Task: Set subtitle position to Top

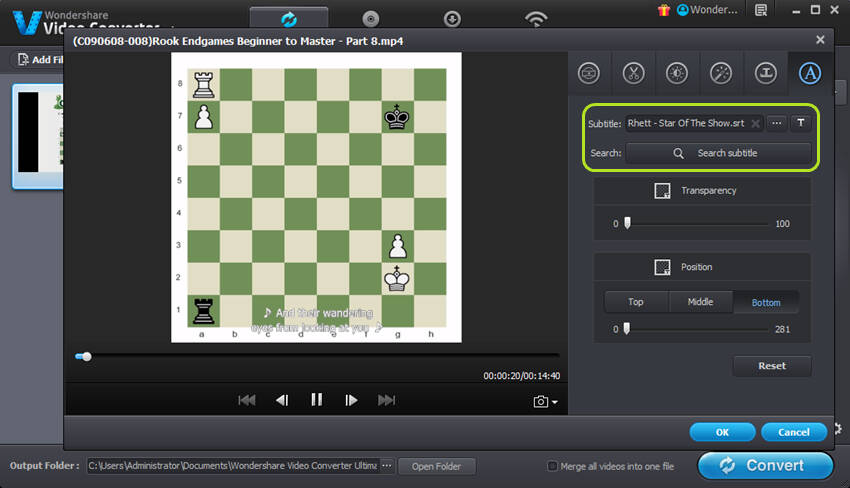Action: tap(636, 302)
